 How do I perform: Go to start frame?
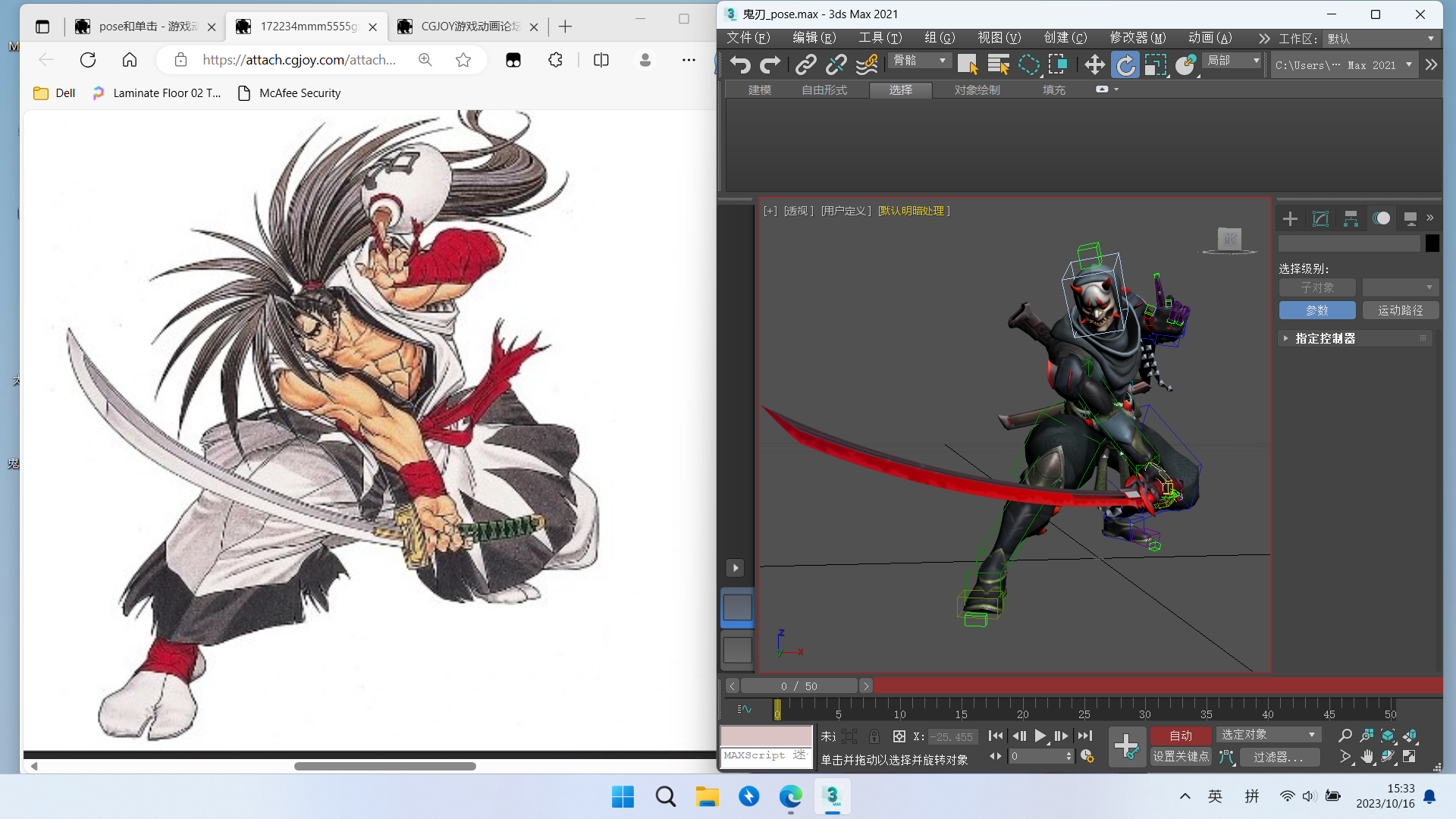click(996, 736)
